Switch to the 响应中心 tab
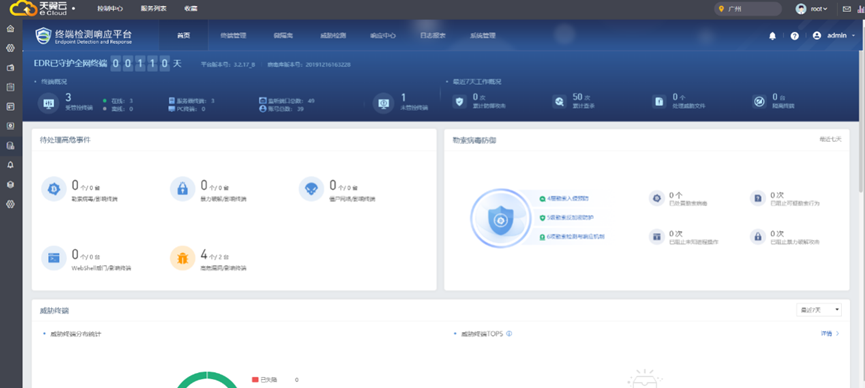865x388 pixels. click(383, 35)
